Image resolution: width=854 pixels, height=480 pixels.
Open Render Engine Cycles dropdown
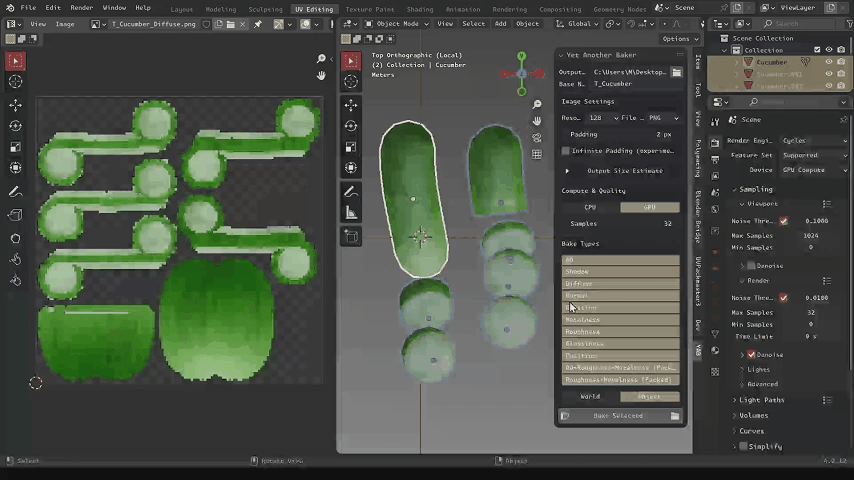pyautogui.click(x=814, y=141)
